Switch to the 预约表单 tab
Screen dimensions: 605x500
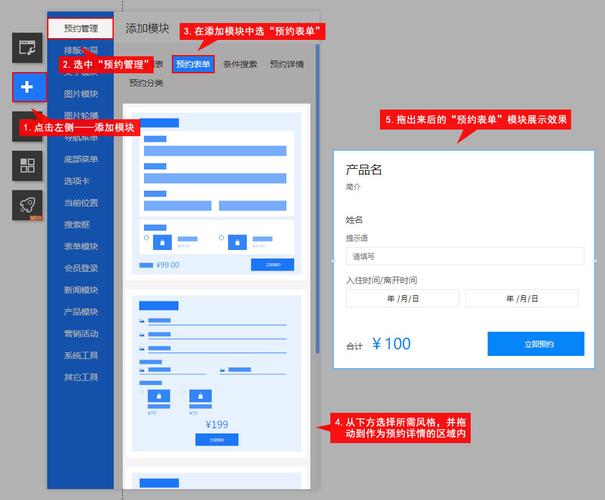[x=193, y=64]
